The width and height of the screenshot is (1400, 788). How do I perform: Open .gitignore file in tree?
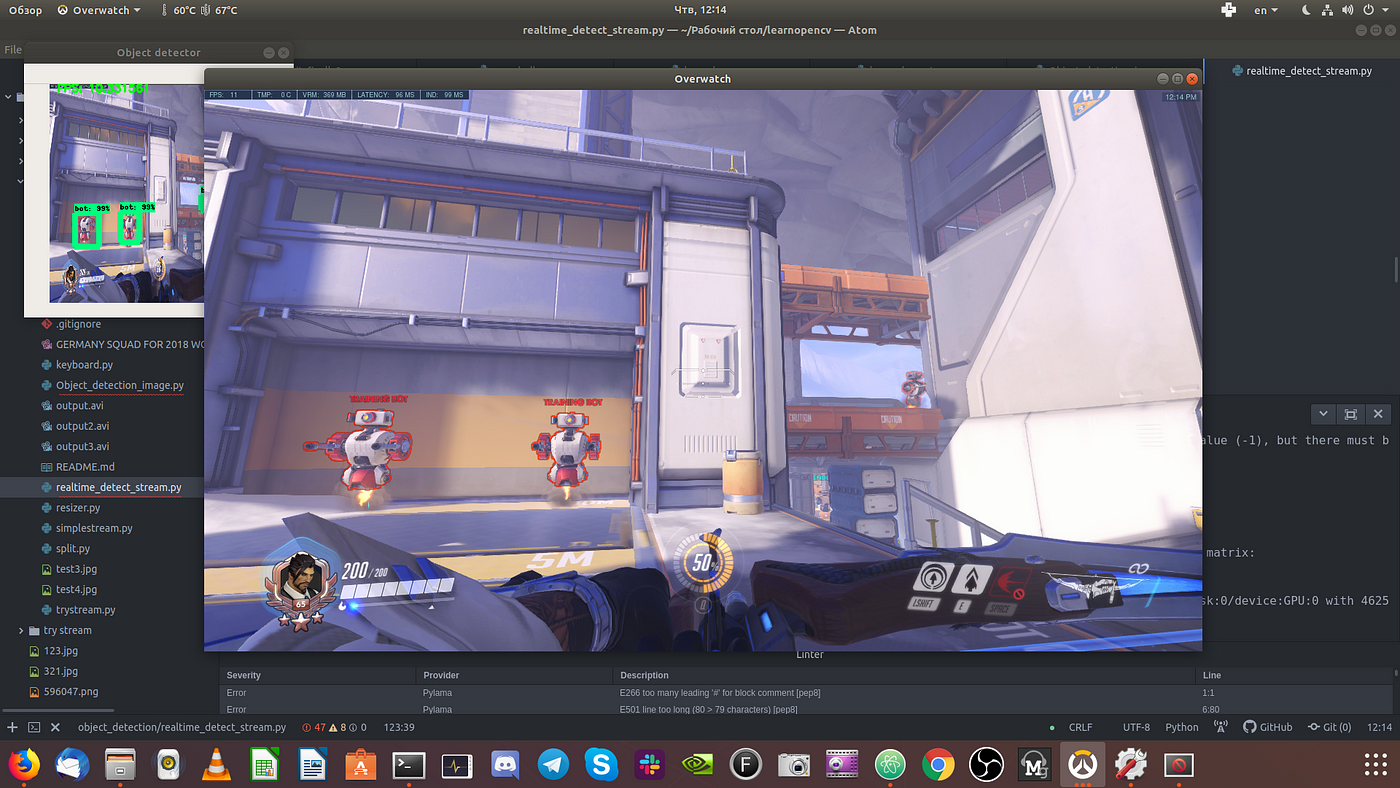(78, 324)
